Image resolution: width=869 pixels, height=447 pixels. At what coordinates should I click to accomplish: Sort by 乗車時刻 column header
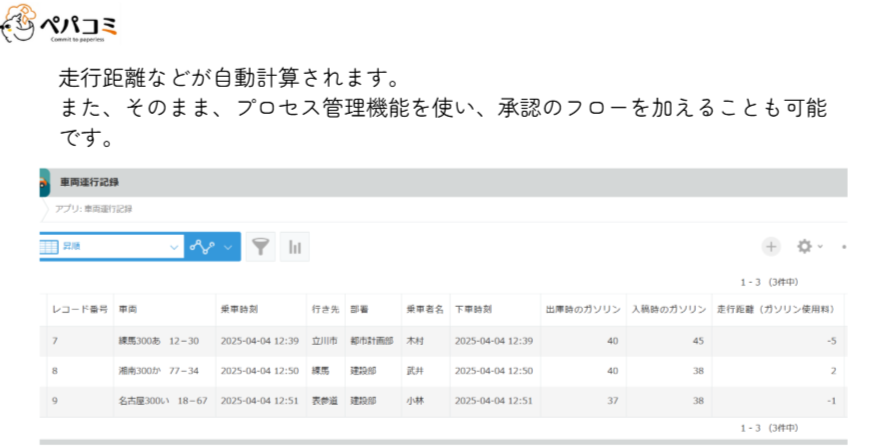239,310
